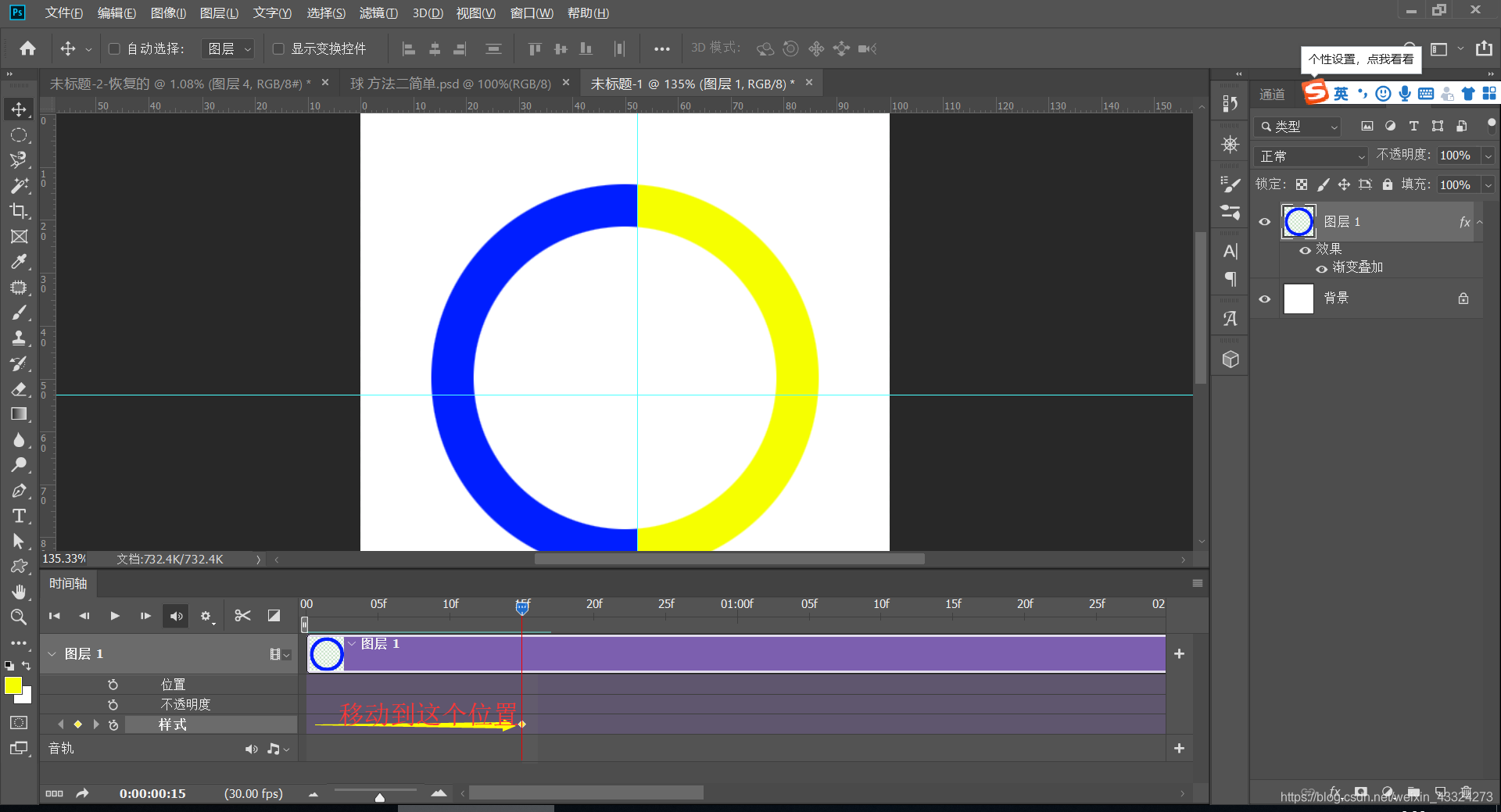The height and width of the screenshot is (812, 1501).
Task: Switch to 未标题-2-恢复的 document tab
Action: pyautogui.click(x=180, y=84)
